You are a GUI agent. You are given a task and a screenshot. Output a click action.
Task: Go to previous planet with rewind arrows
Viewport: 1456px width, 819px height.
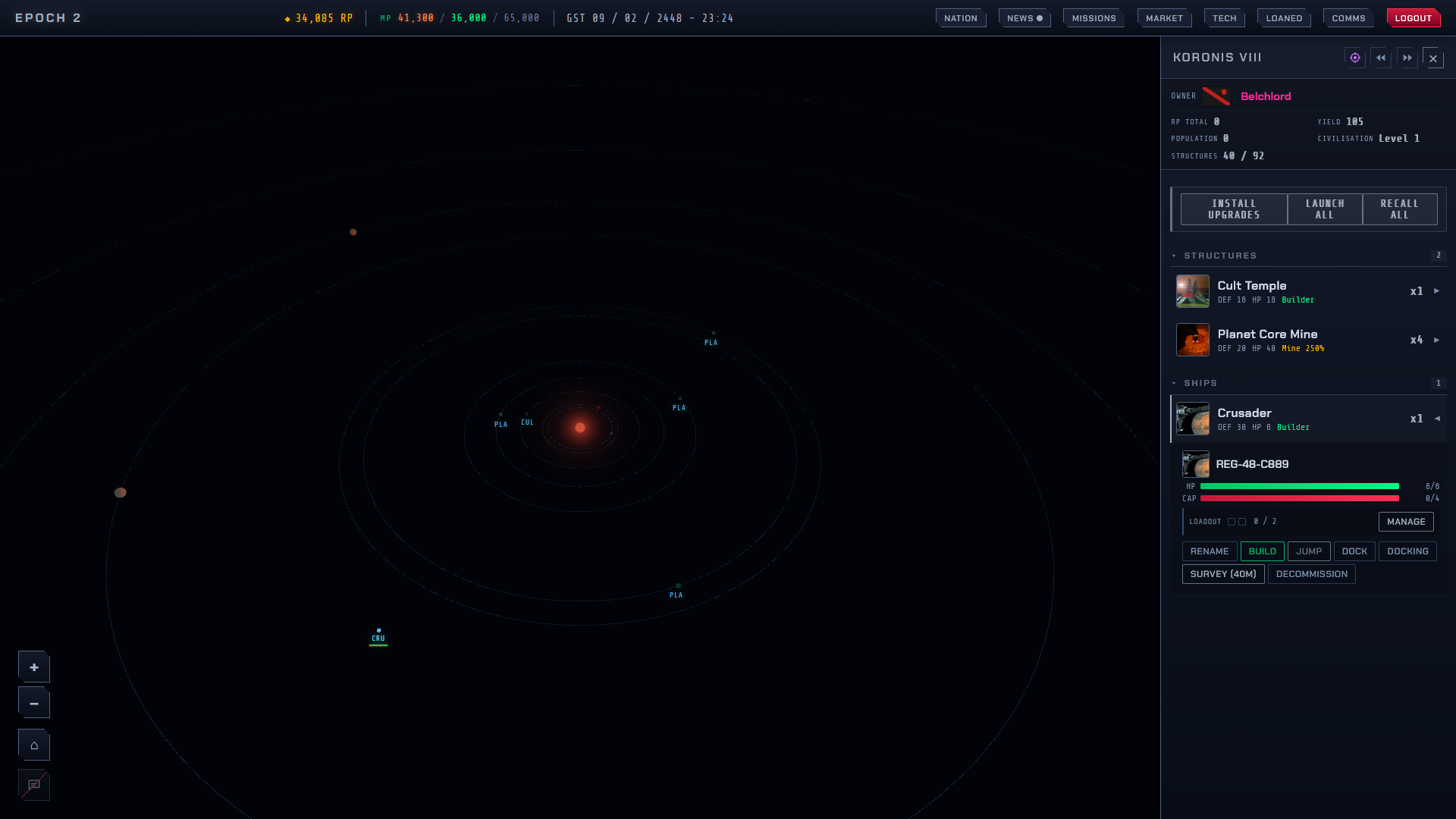click(1381, 58)
